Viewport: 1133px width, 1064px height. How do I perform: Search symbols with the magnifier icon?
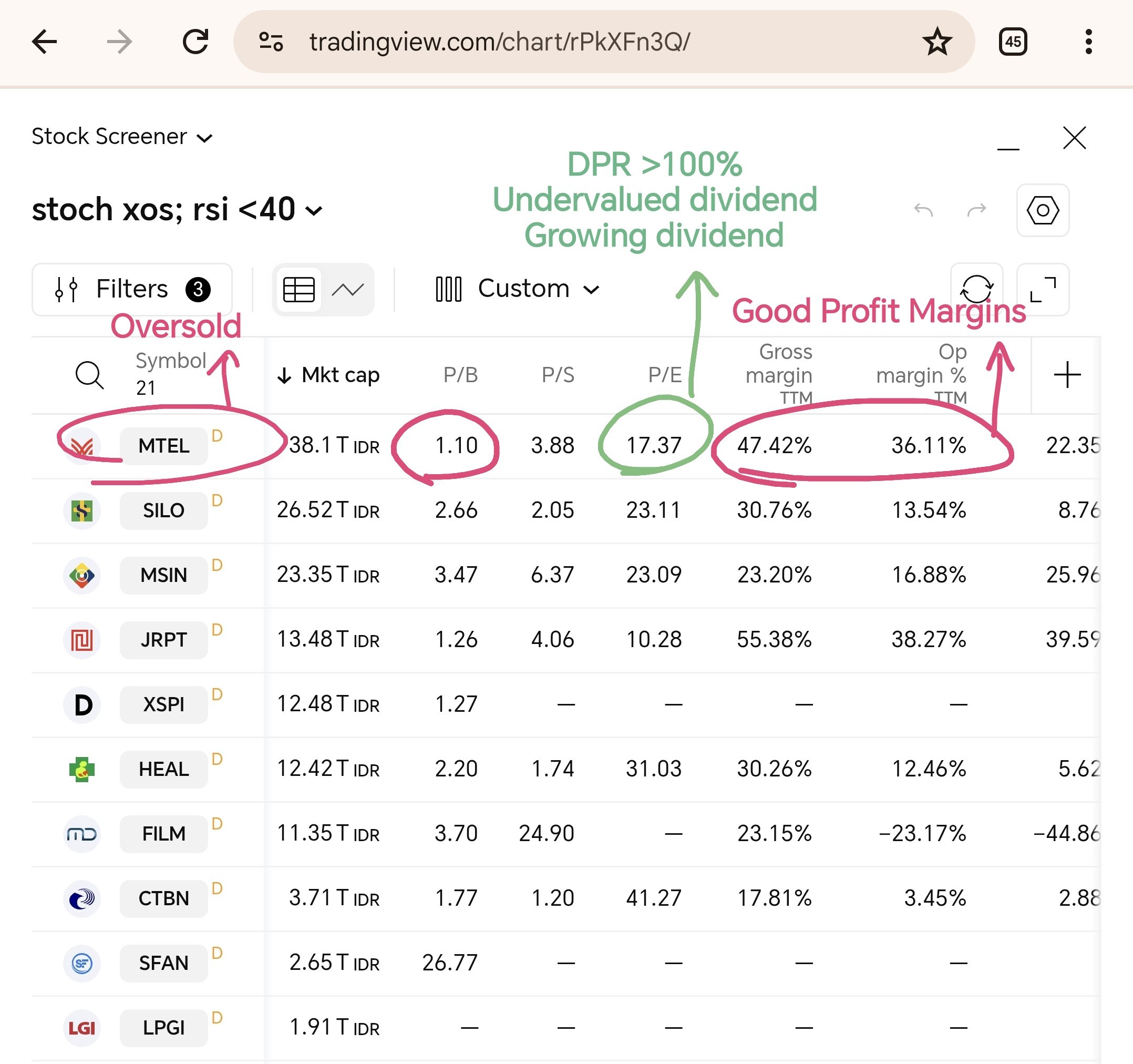pyautogui.click(x=89, y=375)
